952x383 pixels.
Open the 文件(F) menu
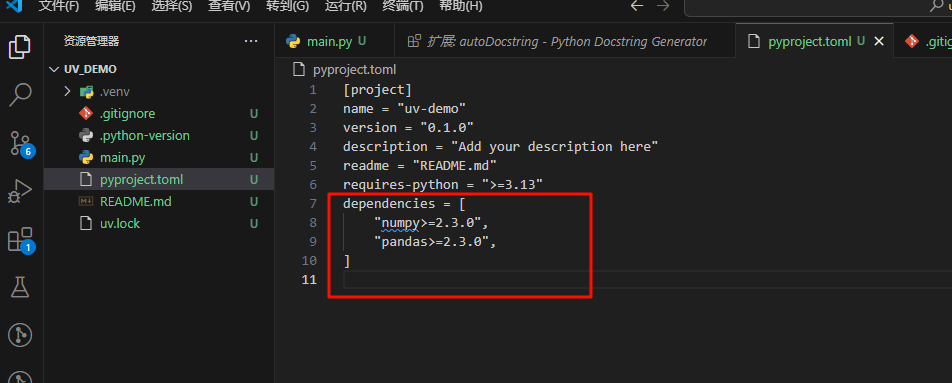click(59, 6)
